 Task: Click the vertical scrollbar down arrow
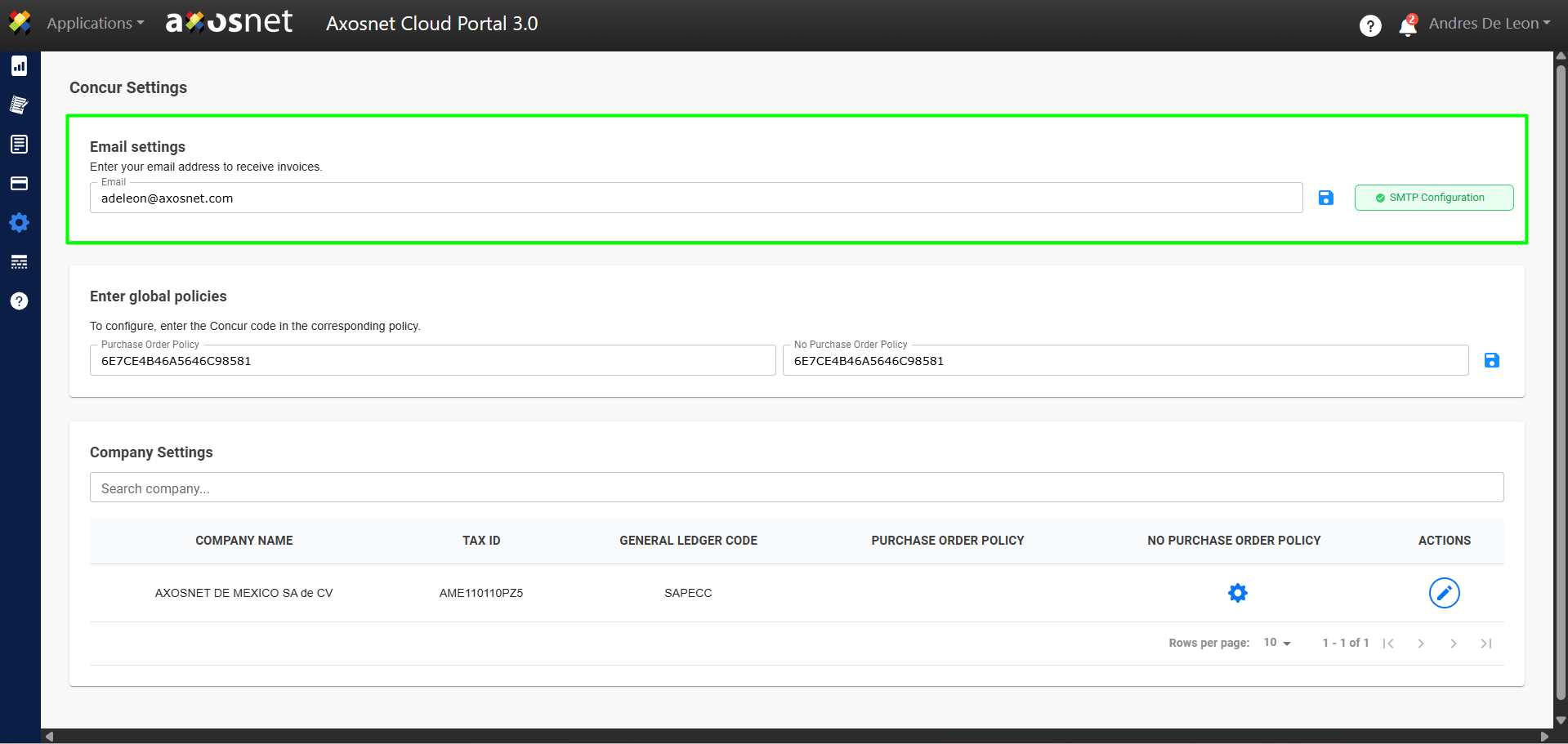pyautogui.click(x=1561, y=721)
